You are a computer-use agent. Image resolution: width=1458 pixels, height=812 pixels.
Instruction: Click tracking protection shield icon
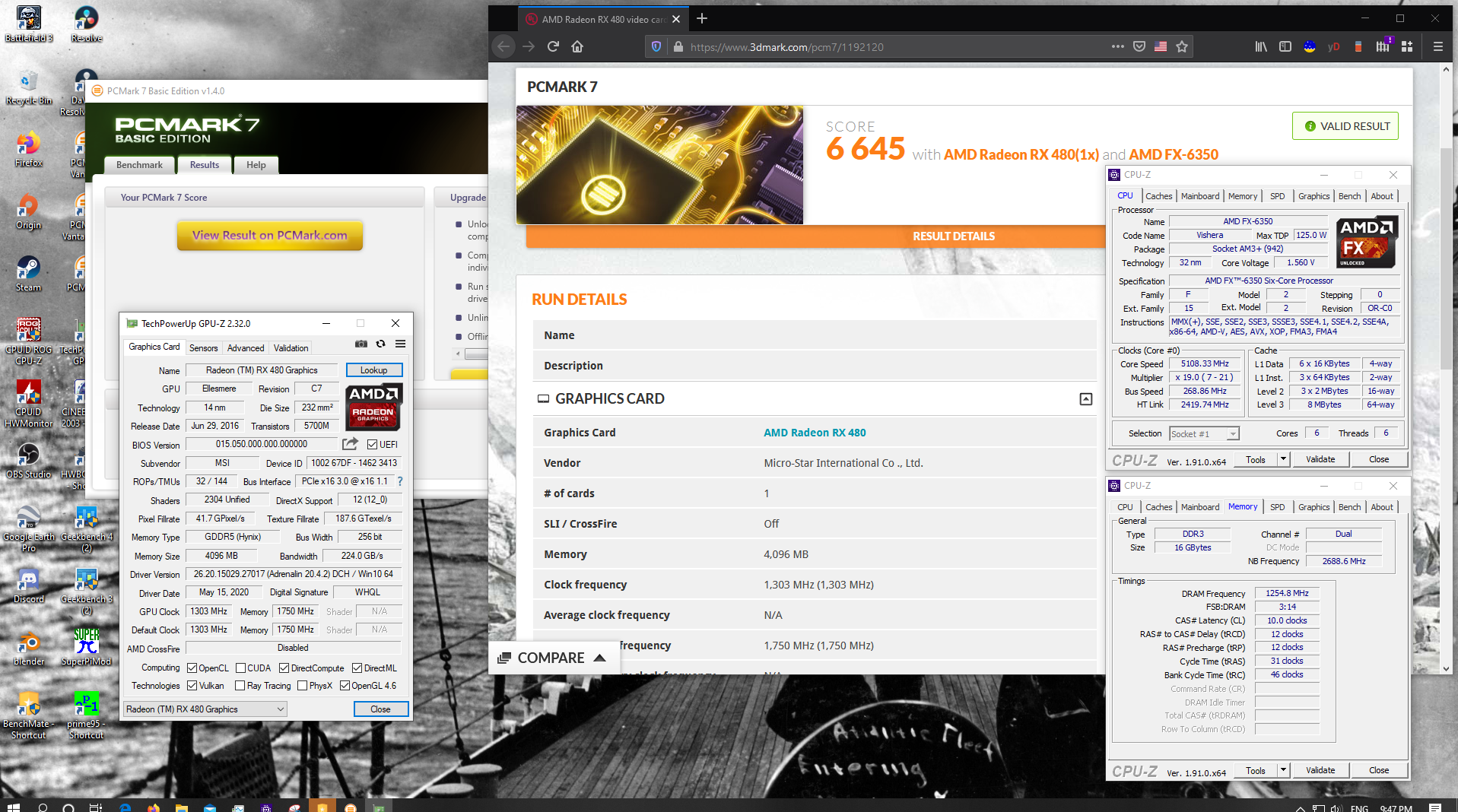656,46
